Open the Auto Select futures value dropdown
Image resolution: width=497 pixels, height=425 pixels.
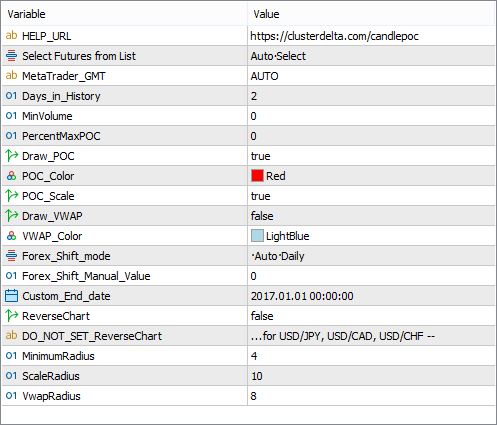click(x=371, y=56)
